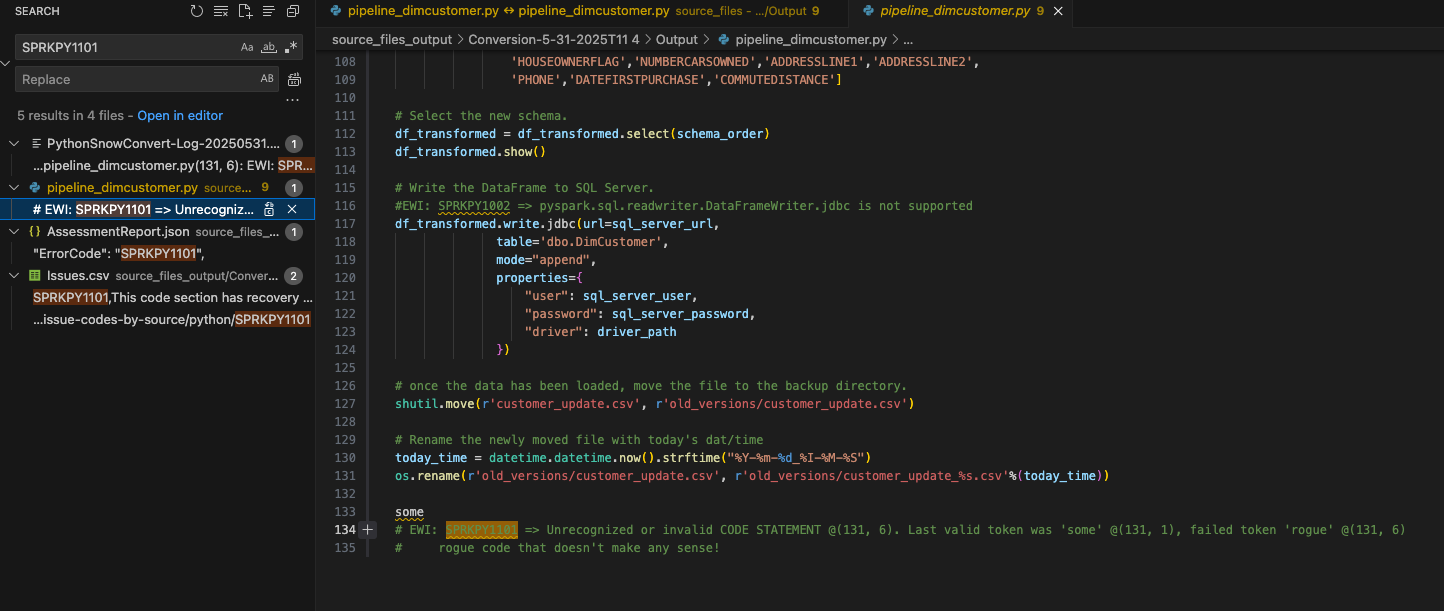Click the Replace All icon
Viewport: 1444px width, 611px height.
(294, 80)
